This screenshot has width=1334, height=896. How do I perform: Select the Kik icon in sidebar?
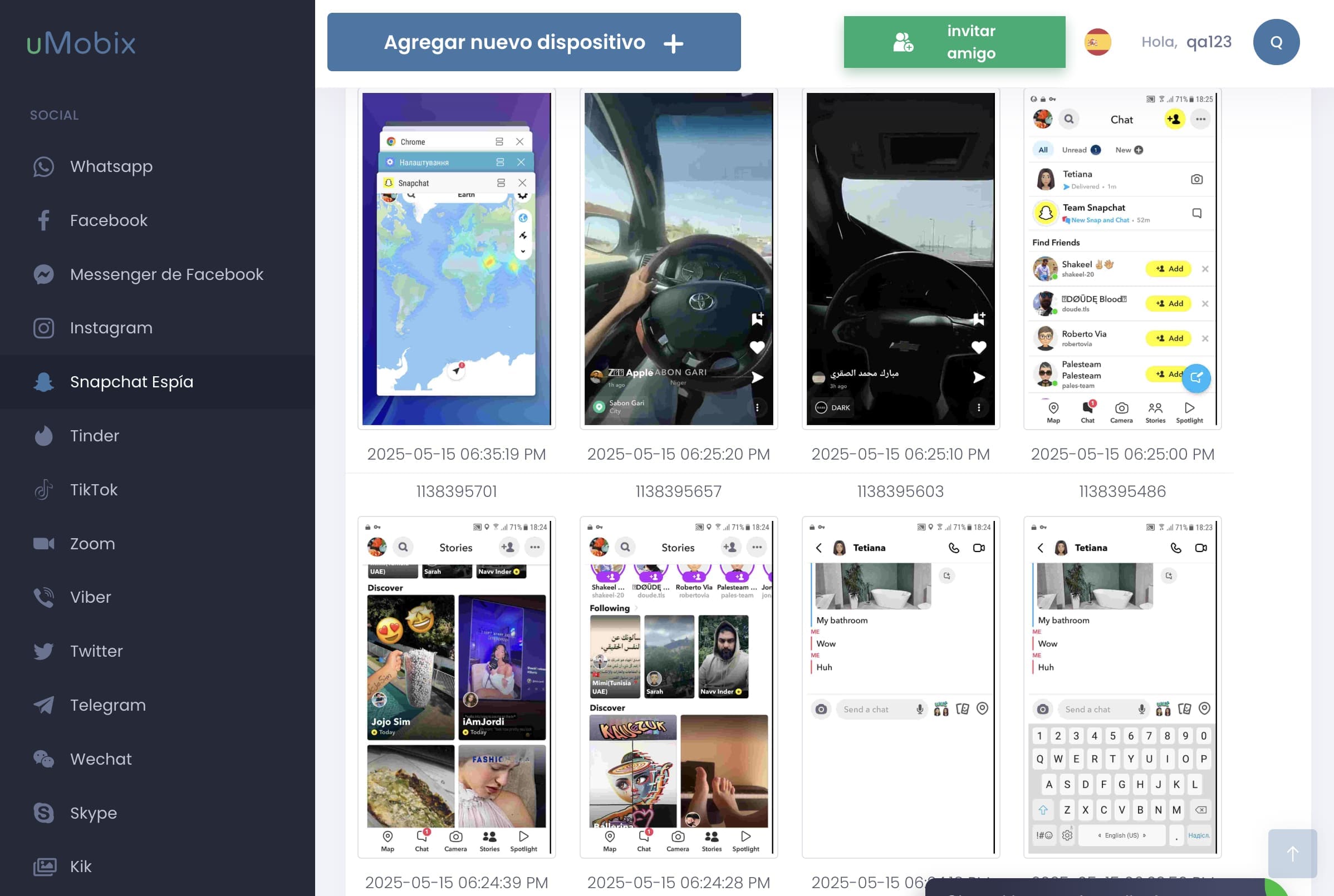(x=45, y=867)
